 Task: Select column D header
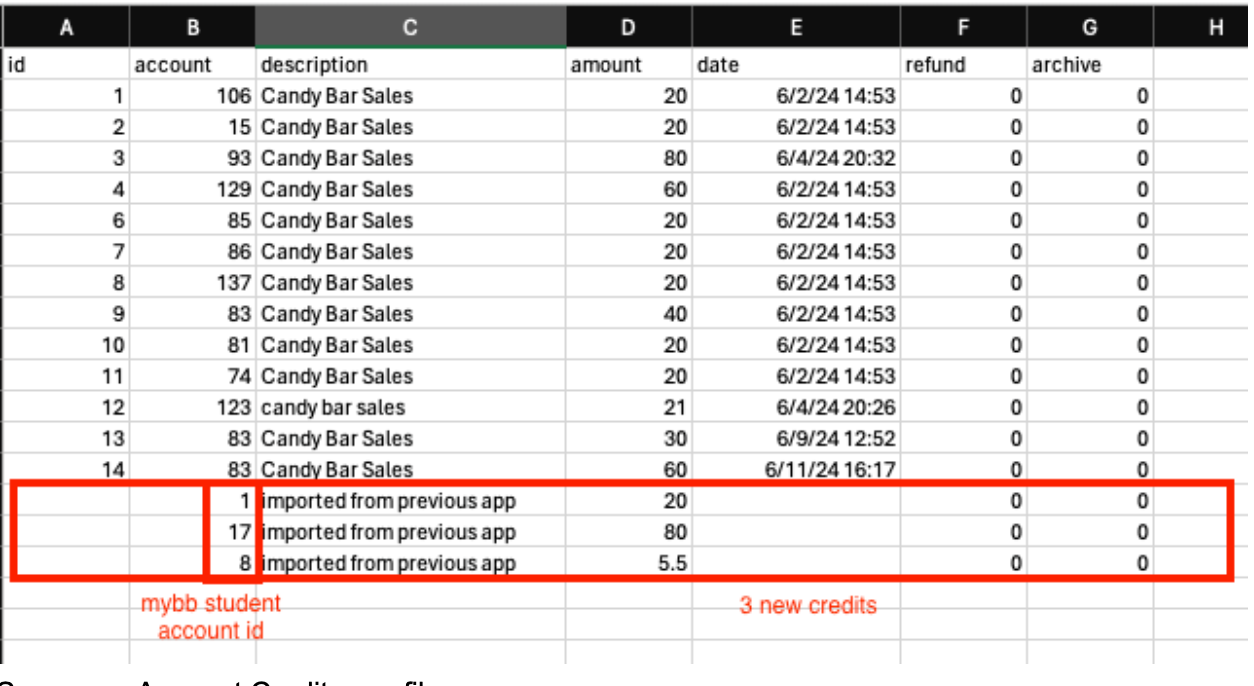pos(628,27)
